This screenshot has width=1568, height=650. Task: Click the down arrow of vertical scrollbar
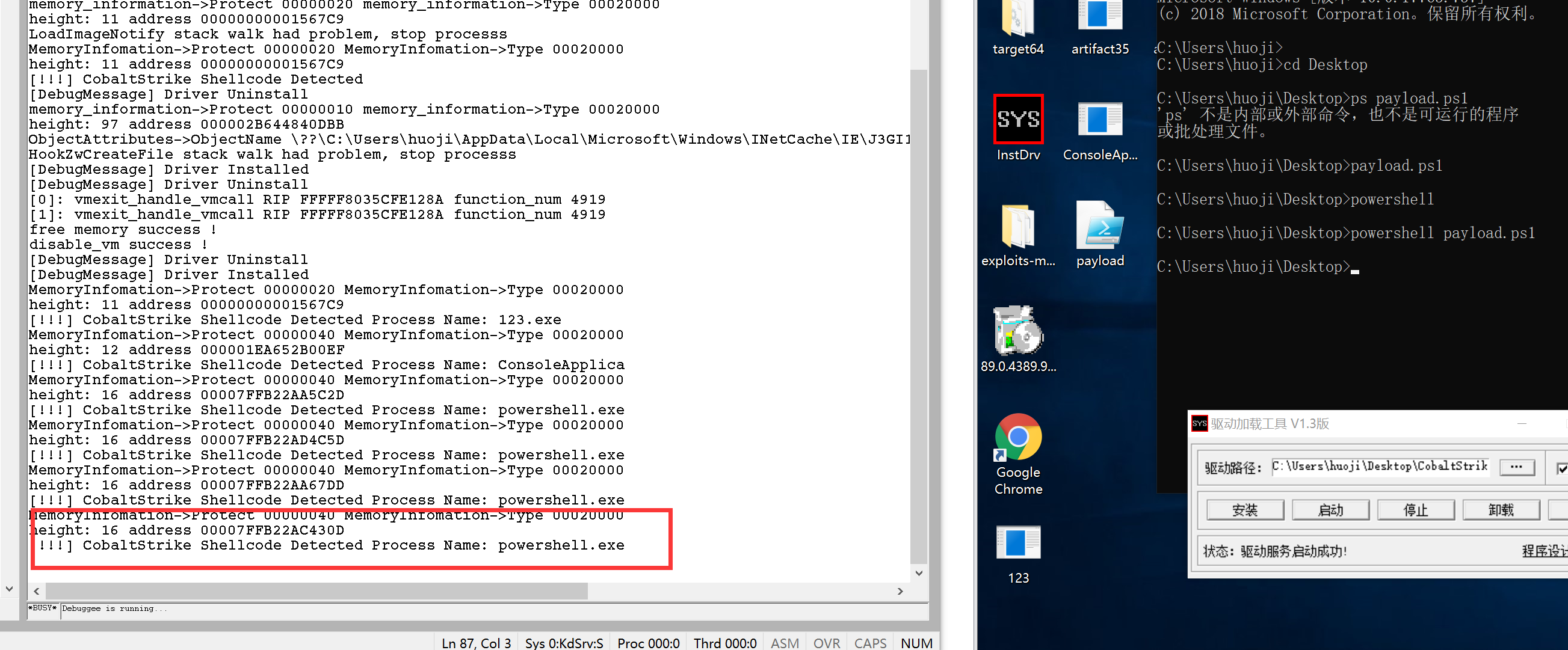coord(919,573)
